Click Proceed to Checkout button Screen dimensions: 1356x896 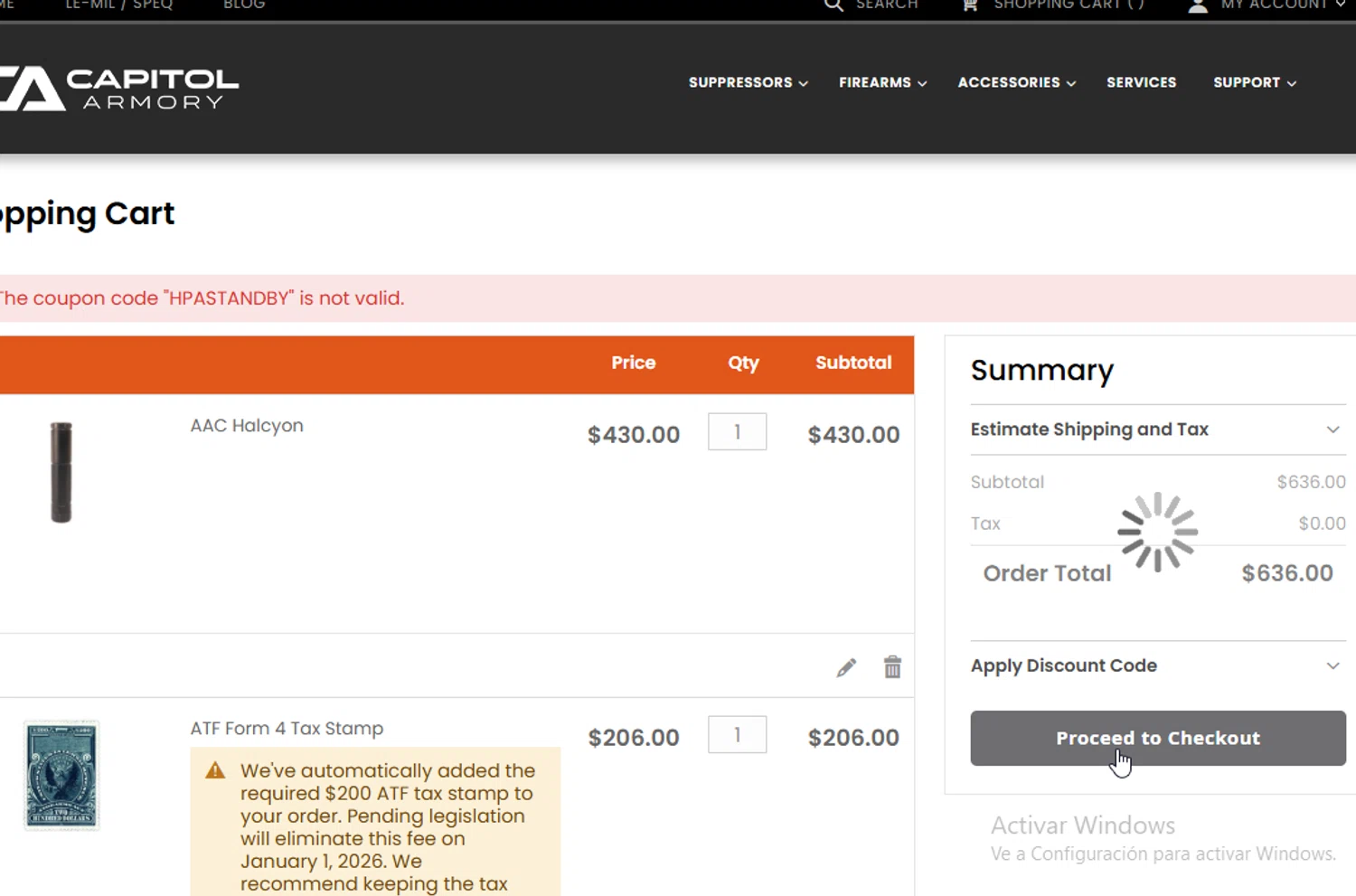(1158, 738)
